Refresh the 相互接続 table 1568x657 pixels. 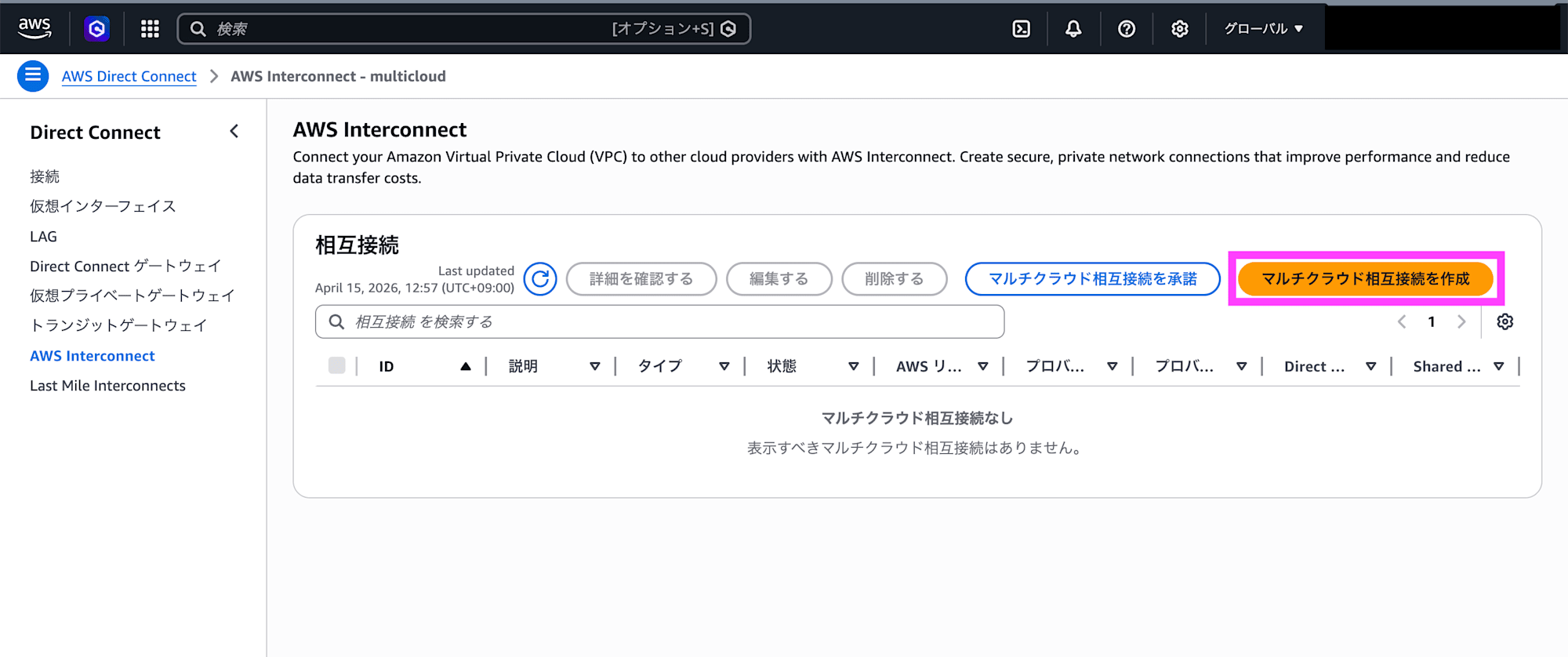pyautogui.click(x=540, y=278)
